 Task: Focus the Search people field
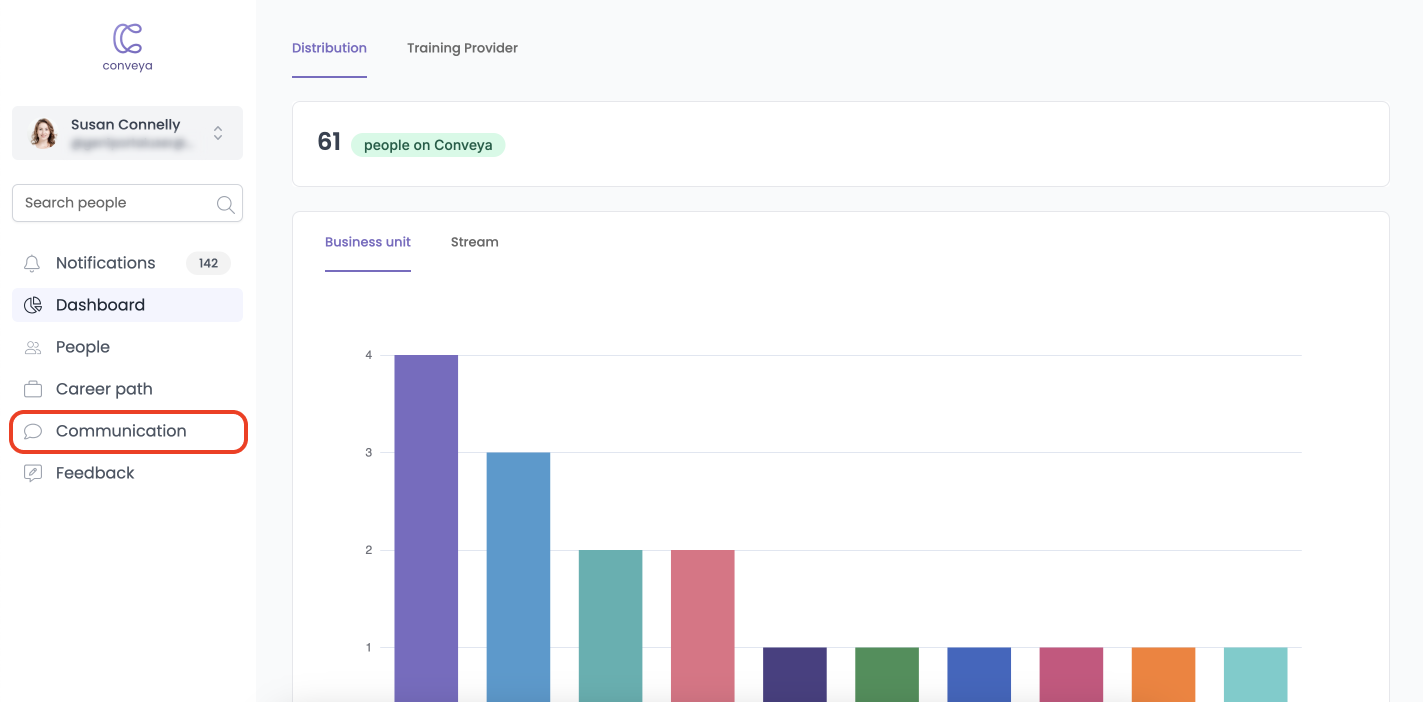127,203
